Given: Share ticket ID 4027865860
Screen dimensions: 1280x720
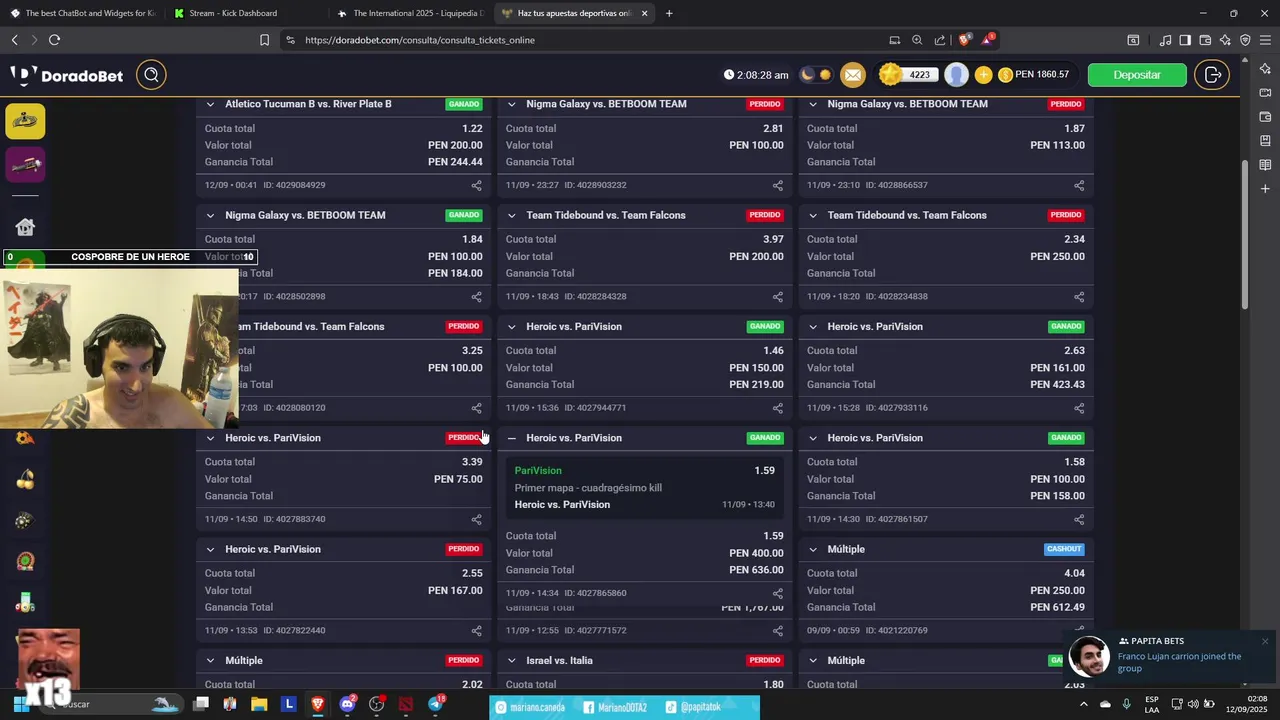Looking at the screenshot, I should pos(777,593).
